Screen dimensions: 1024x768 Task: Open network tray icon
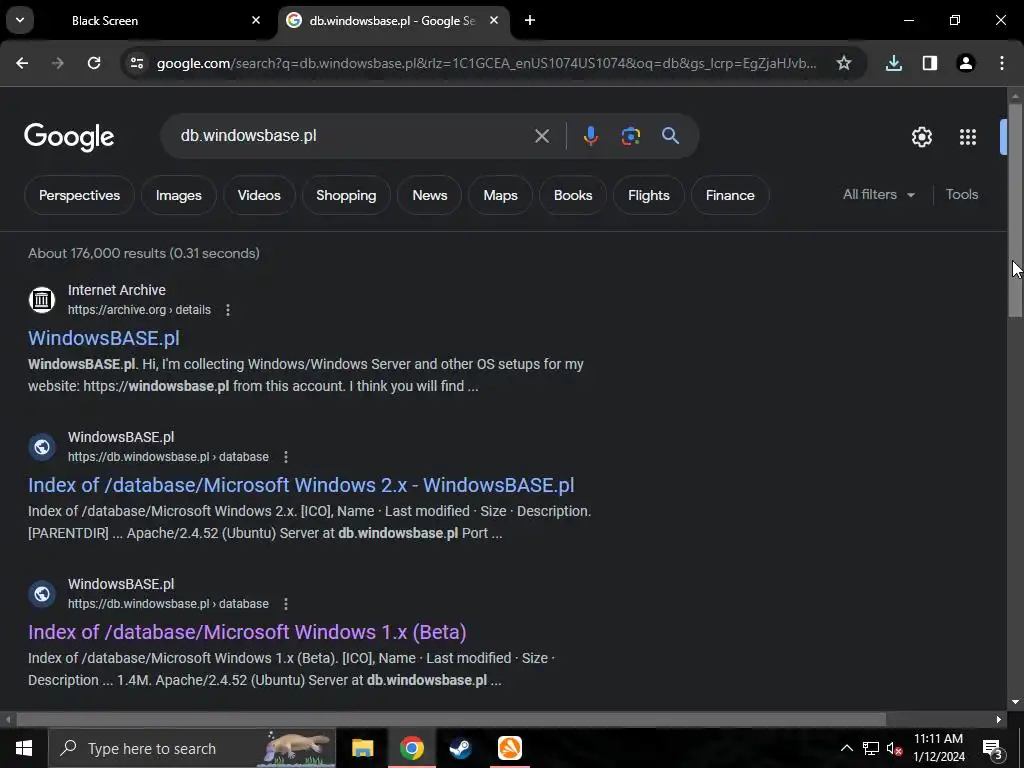(x=871, y=748)
